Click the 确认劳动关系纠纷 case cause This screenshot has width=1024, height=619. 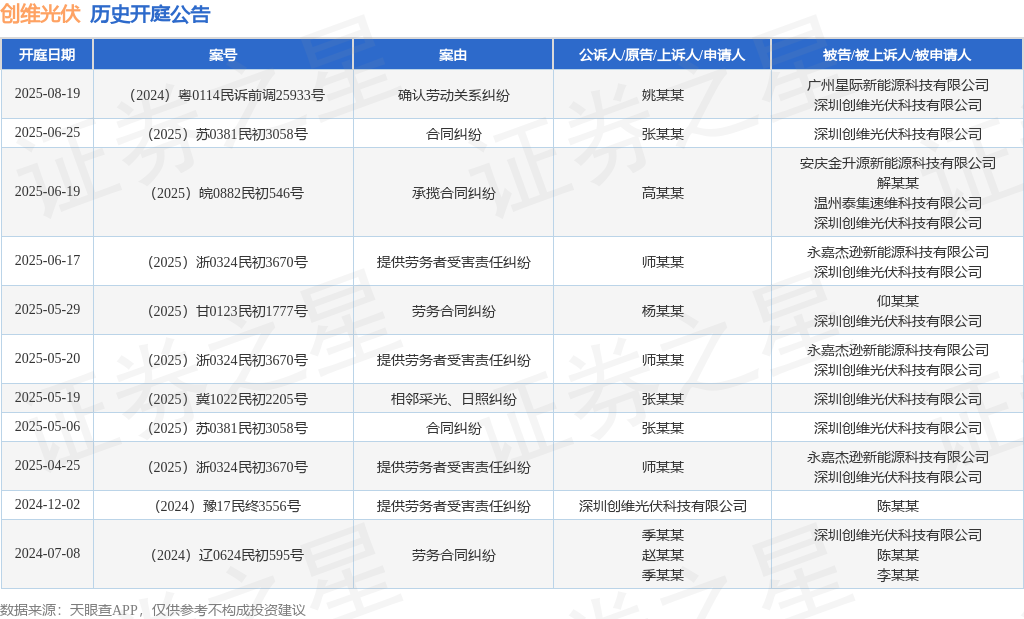pyautogui.click(x=453, y=95)
